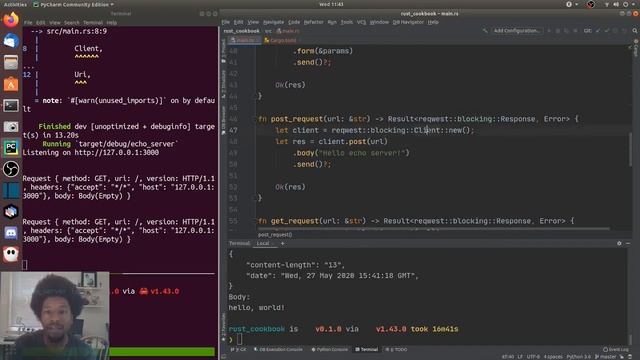Open the Tools menu in PyCharm

347,22
